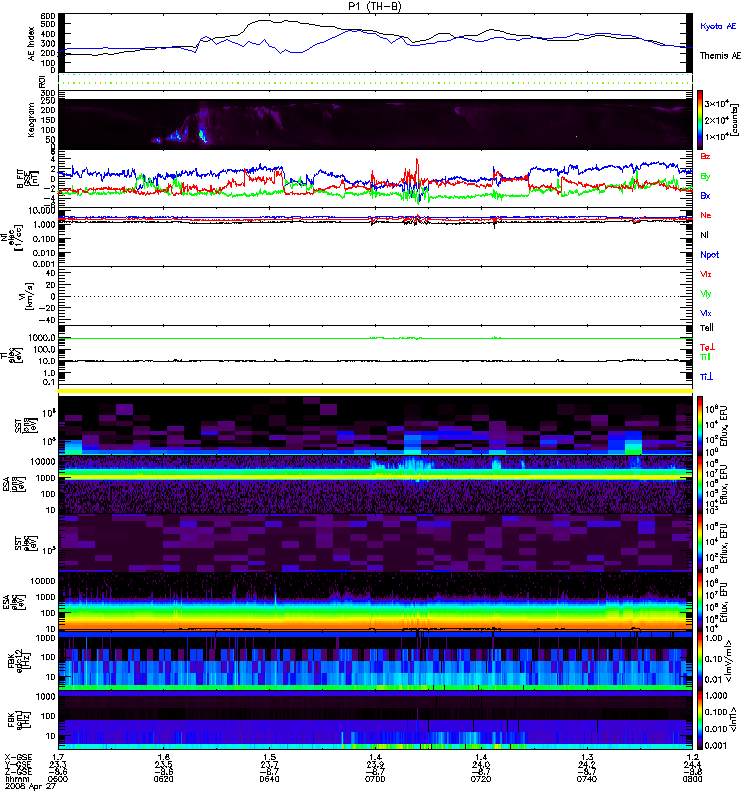Click the SST electron Eflux color bar
The width and height of the screenshot is (750, 800).
tap(700, 543)
